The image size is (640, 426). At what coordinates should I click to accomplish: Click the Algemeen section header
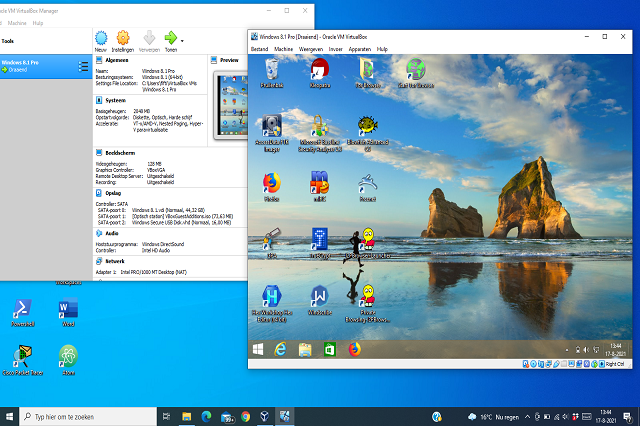(x=116, y=60)
